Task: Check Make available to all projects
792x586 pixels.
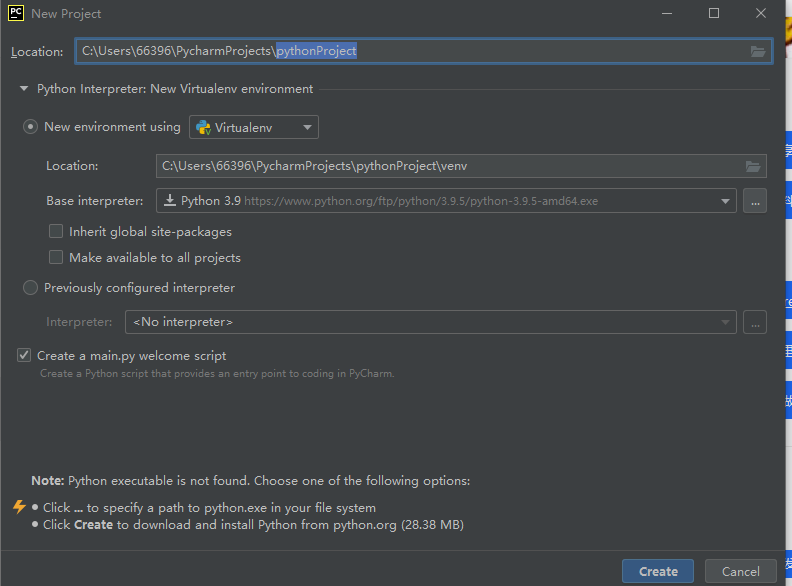Action: [56, 258]
